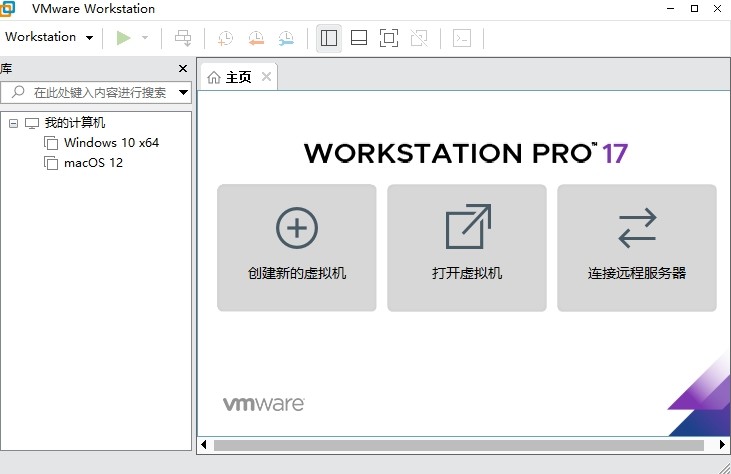The width and height of the screenshot is (731, 474).
Task: Click the VMware Workstation title bar icon
Action: [x=7, y=8]
